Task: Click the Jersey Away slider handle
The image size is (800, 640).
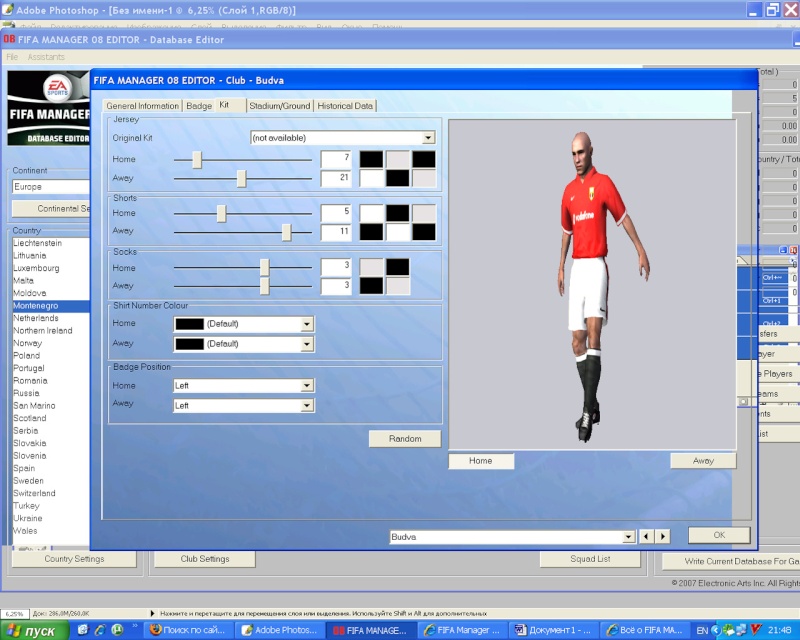Action: pos(241,179)
